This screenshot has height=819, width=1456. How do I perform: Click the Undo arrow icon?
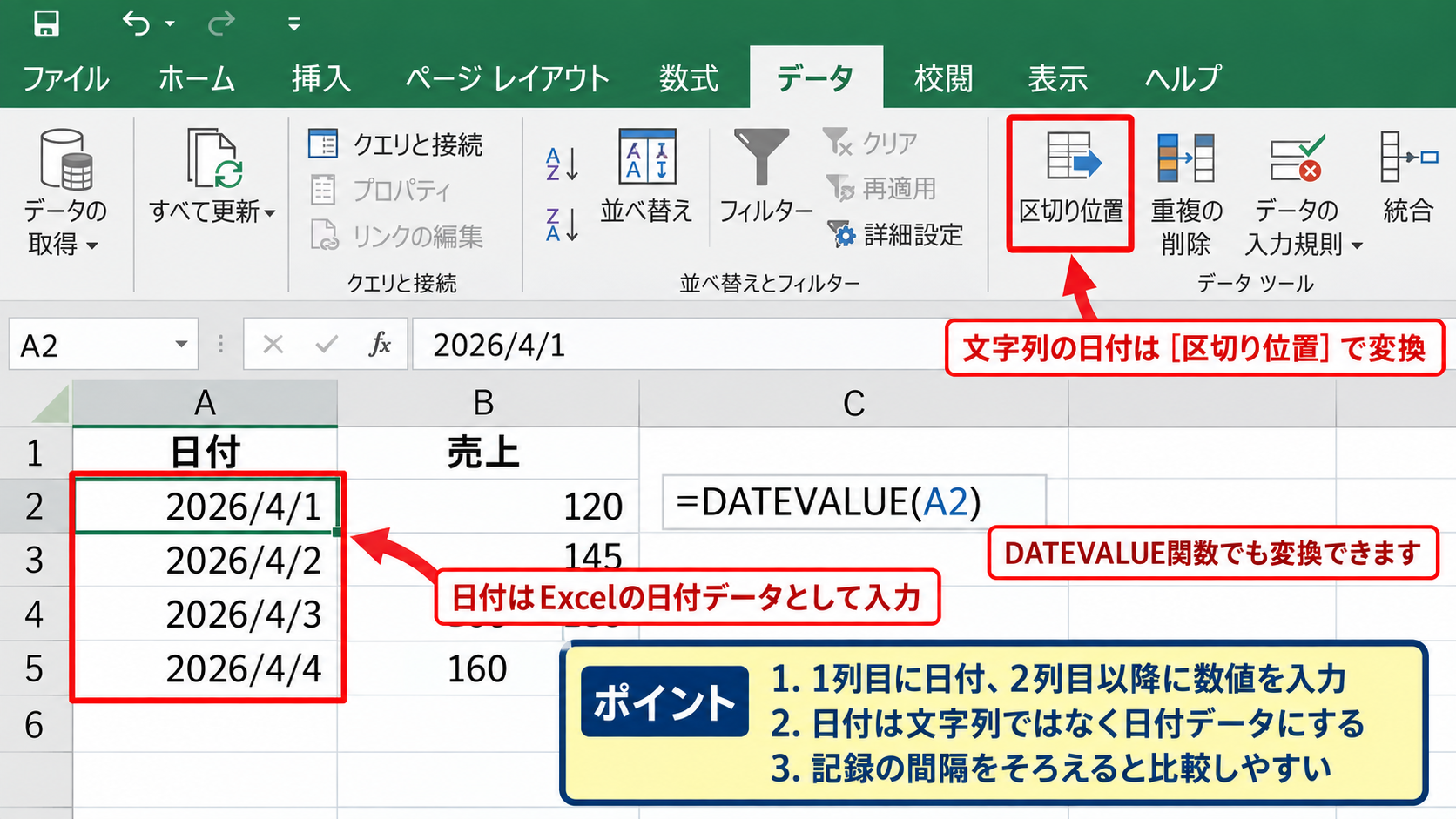click(x=136, y=23)
